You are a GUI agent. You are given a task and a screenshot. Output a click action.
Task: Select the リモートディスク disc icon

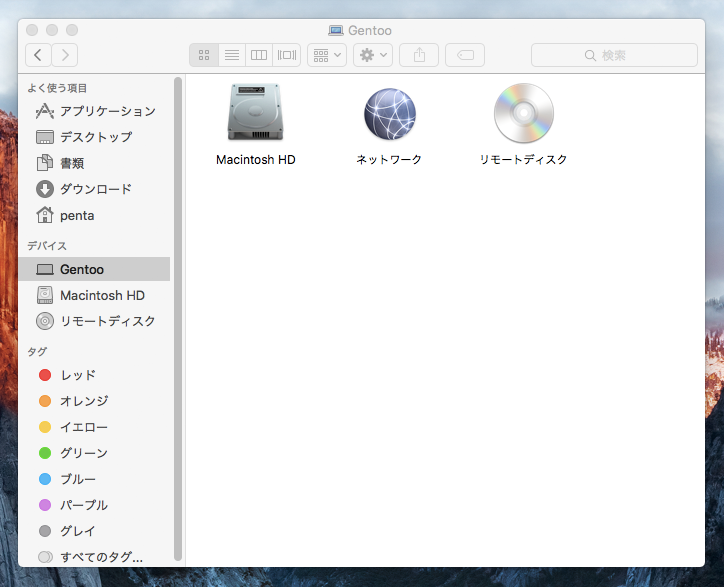click(x=524, y=113)
